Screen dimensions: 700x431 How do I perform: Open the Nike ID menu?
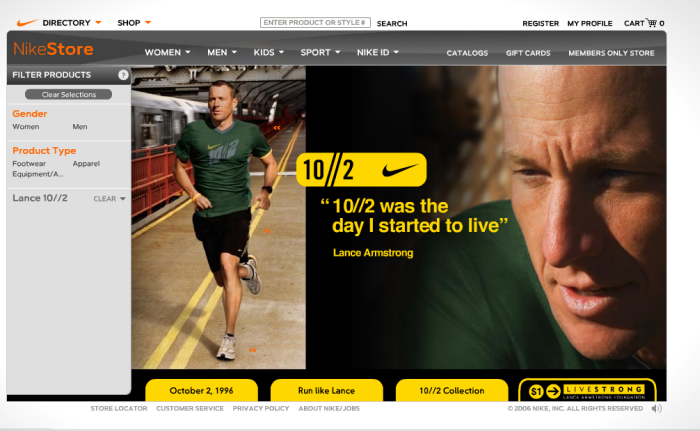378,52
